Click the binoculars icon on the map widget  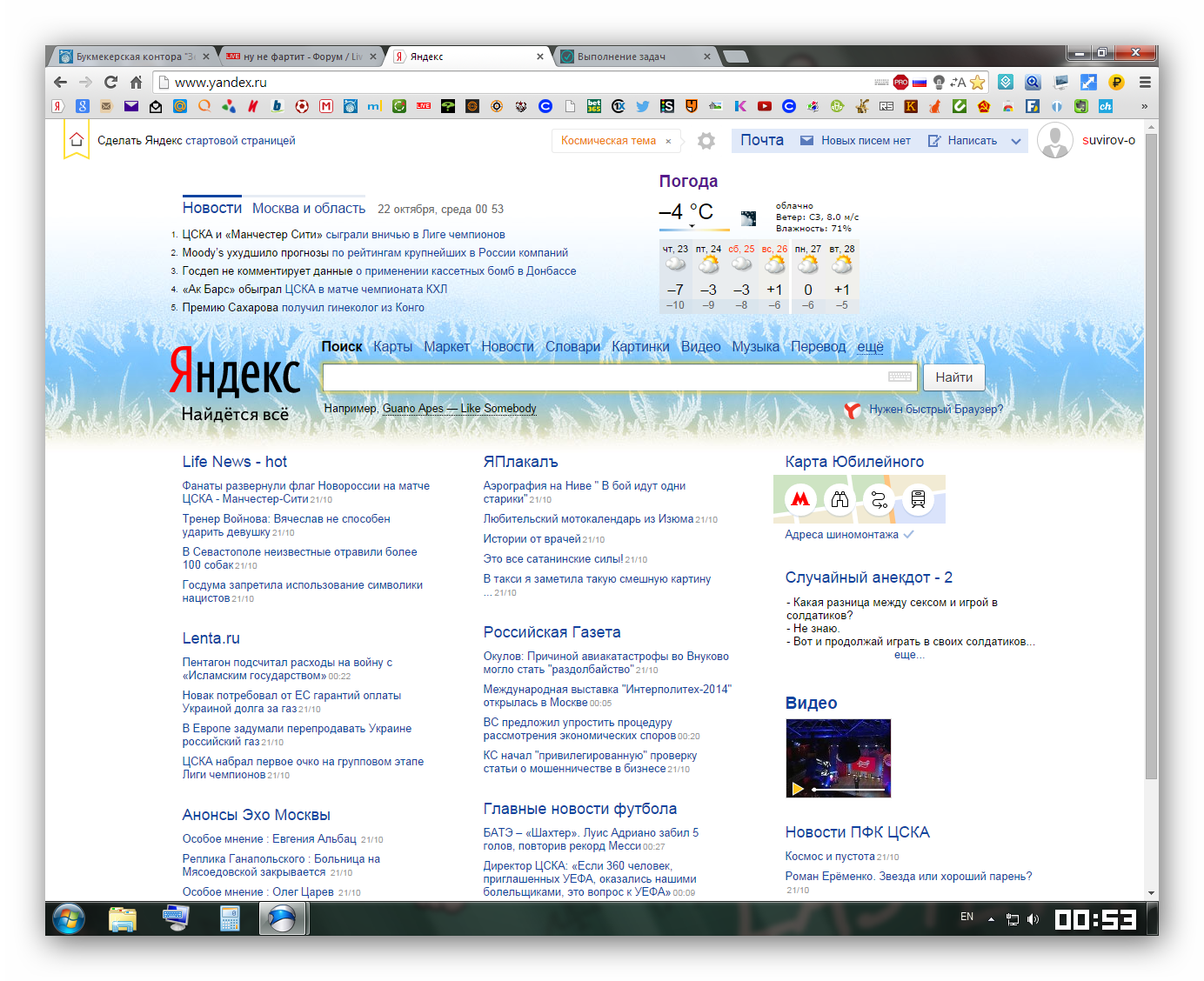[839, 499]
